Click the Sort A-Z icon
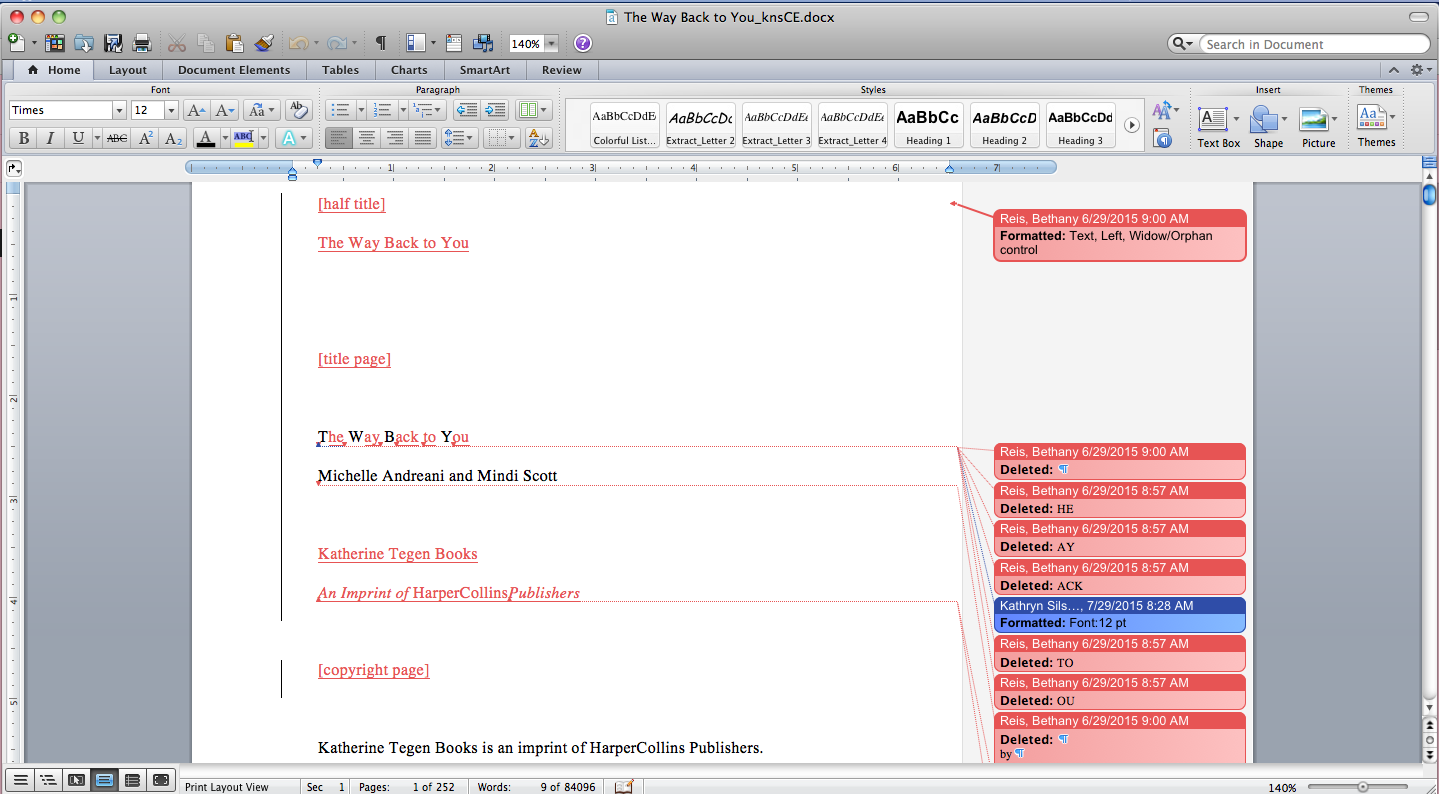Image resolution: width=1439 pixels, height=794 pixels. point(538,138)
